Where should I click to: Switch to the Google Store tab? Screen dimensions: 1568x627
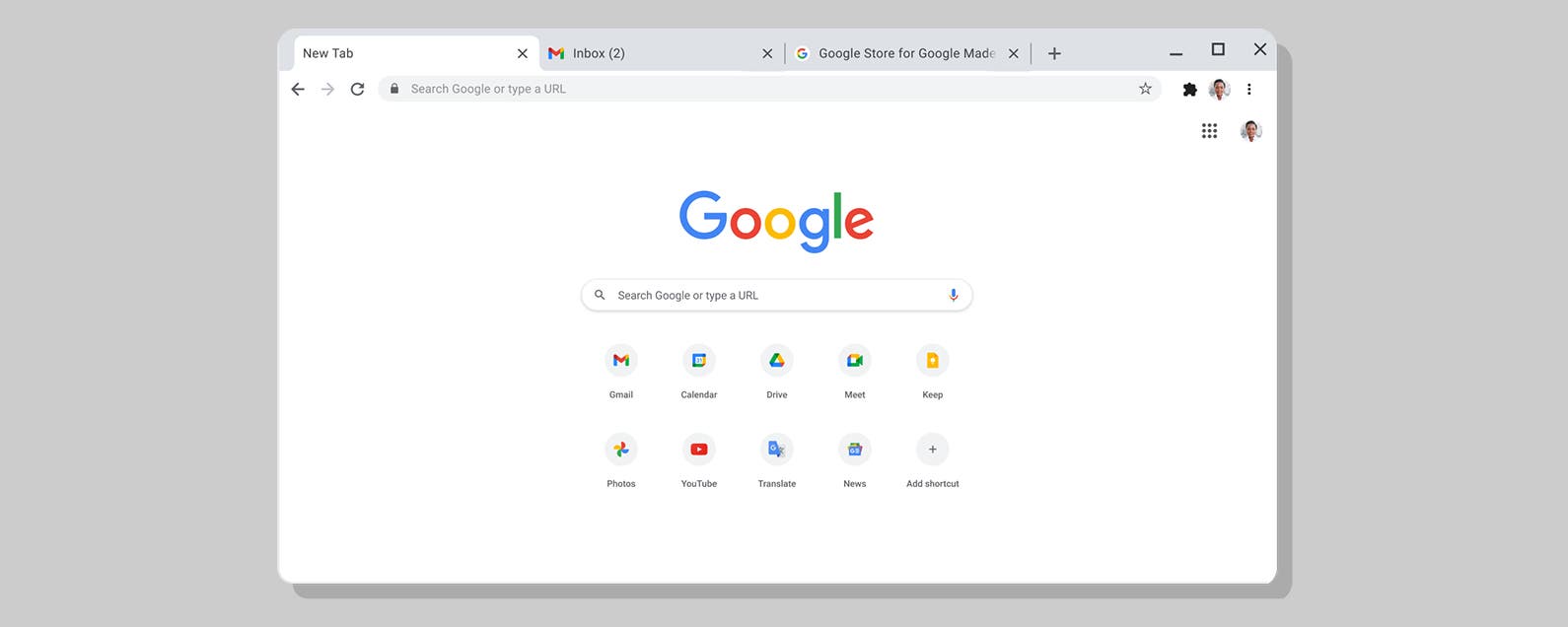click(908, 53)
